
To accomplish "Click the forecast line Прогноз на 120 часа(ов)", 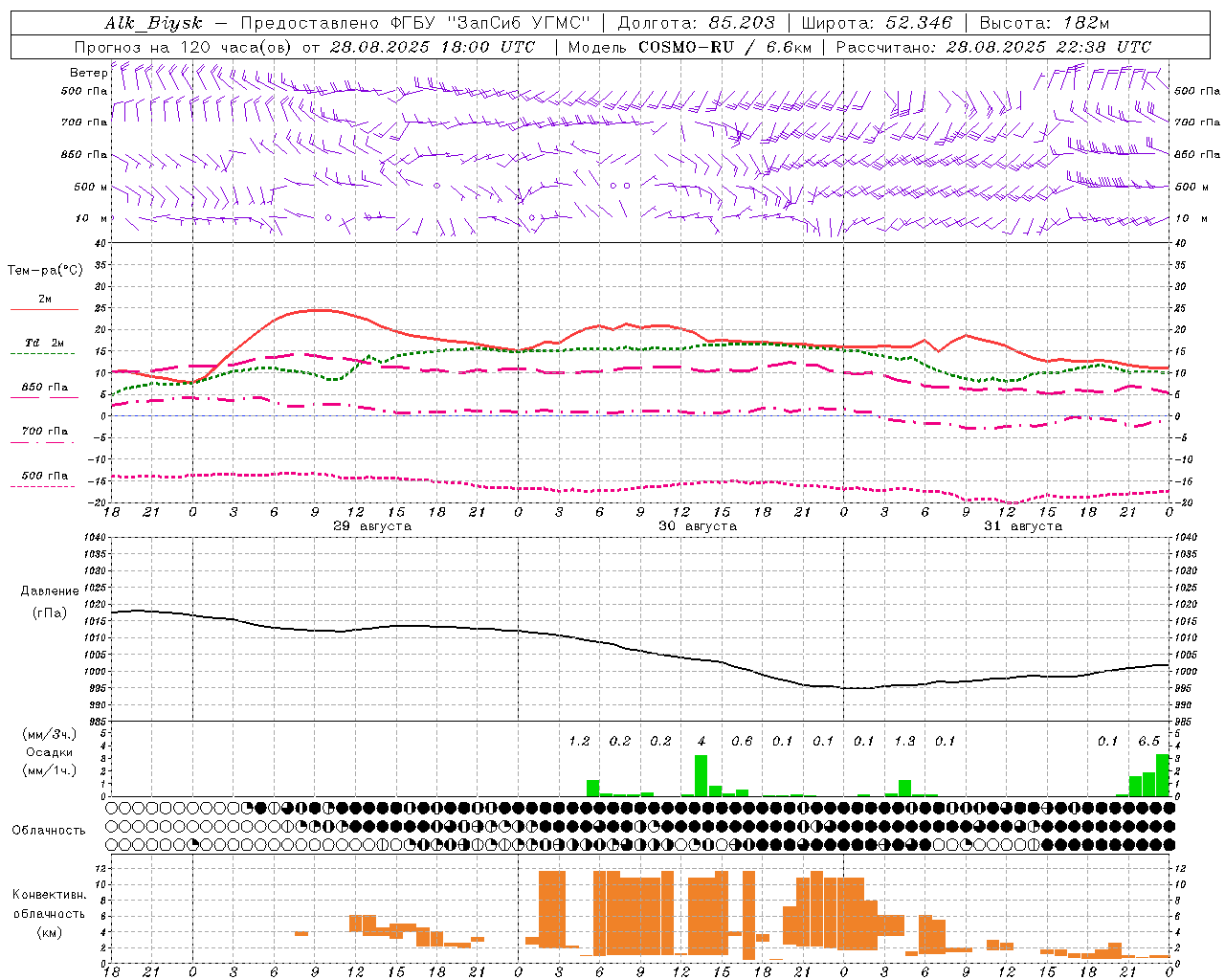I will (185, 47).
